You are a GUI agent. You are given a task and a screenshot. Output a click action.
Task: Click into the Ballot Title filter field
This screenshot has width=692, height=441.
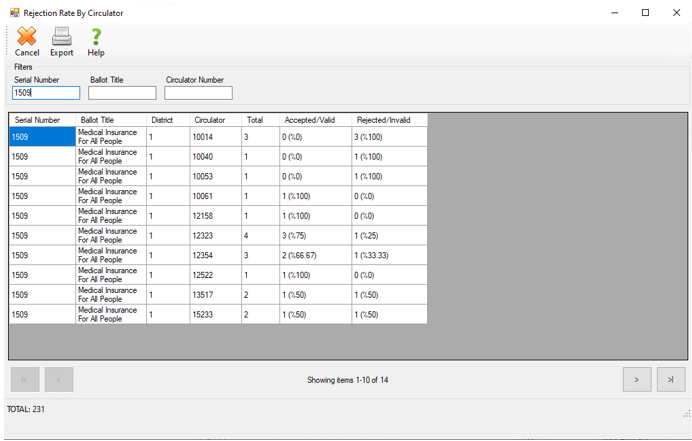pyautogui.click(x=122, y=93)
